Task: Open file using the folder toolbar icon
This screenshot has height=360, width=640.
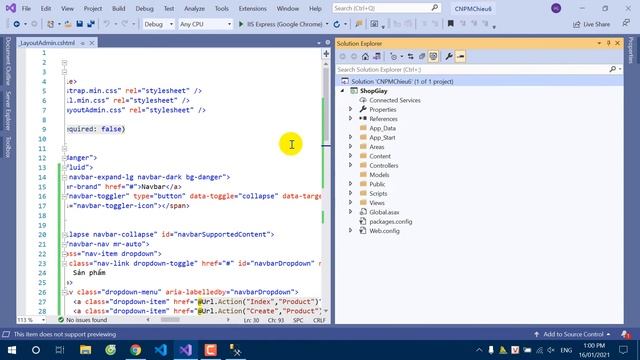Action: pyautogui.click(x=68, y=24)
